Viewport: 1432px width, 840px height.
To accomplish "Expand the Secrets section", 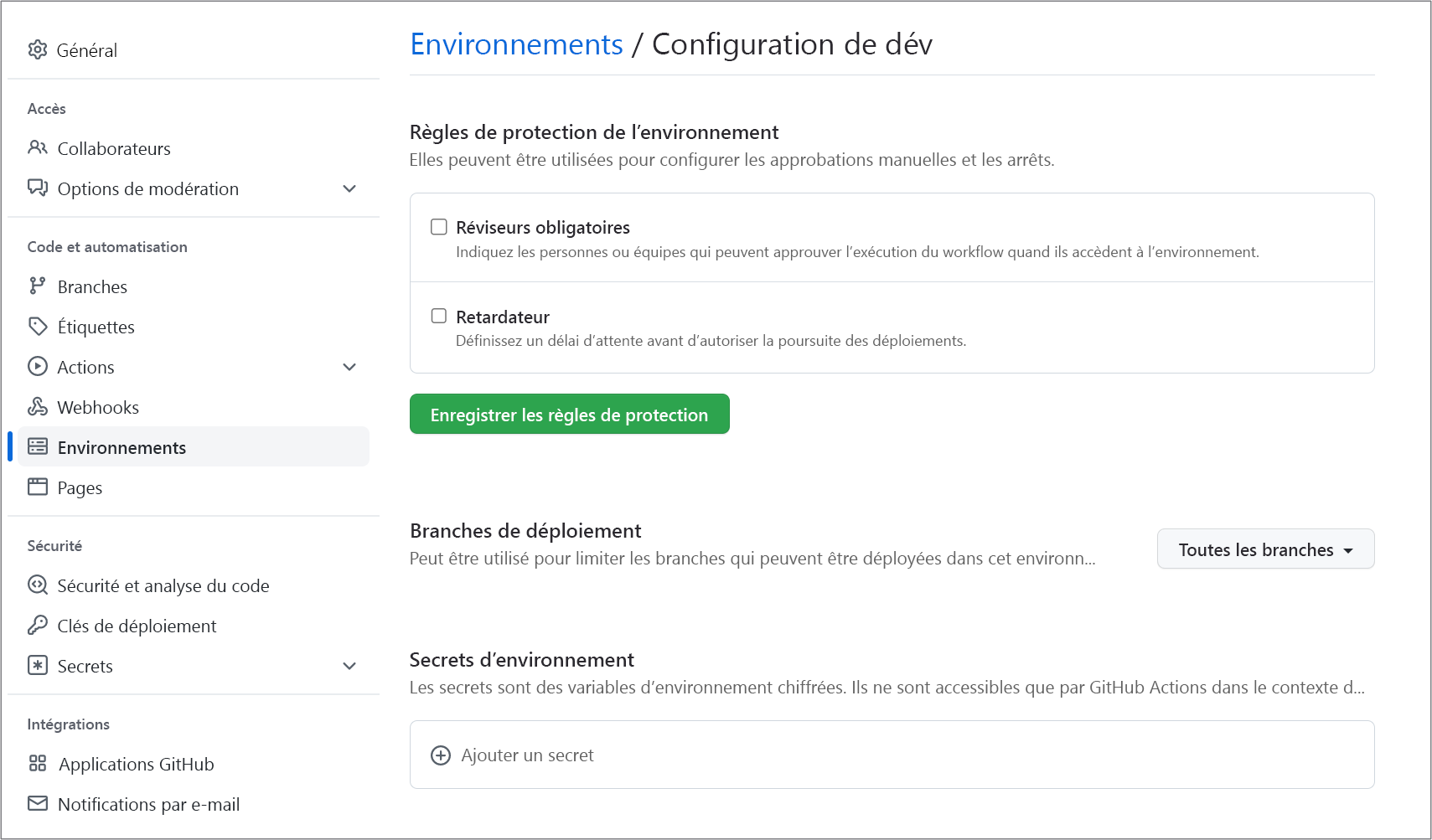I will [x=349, y=666].
